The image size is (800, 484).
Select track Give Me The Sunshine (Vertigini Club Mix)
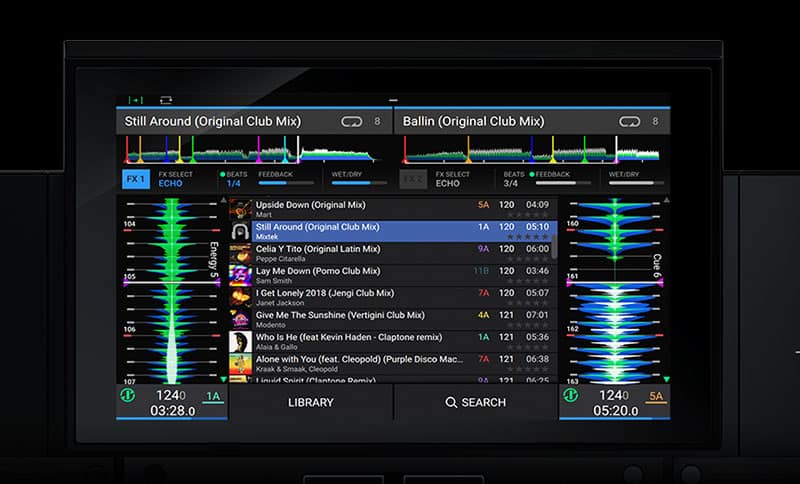pyautogui.click(x=393, y=320)
